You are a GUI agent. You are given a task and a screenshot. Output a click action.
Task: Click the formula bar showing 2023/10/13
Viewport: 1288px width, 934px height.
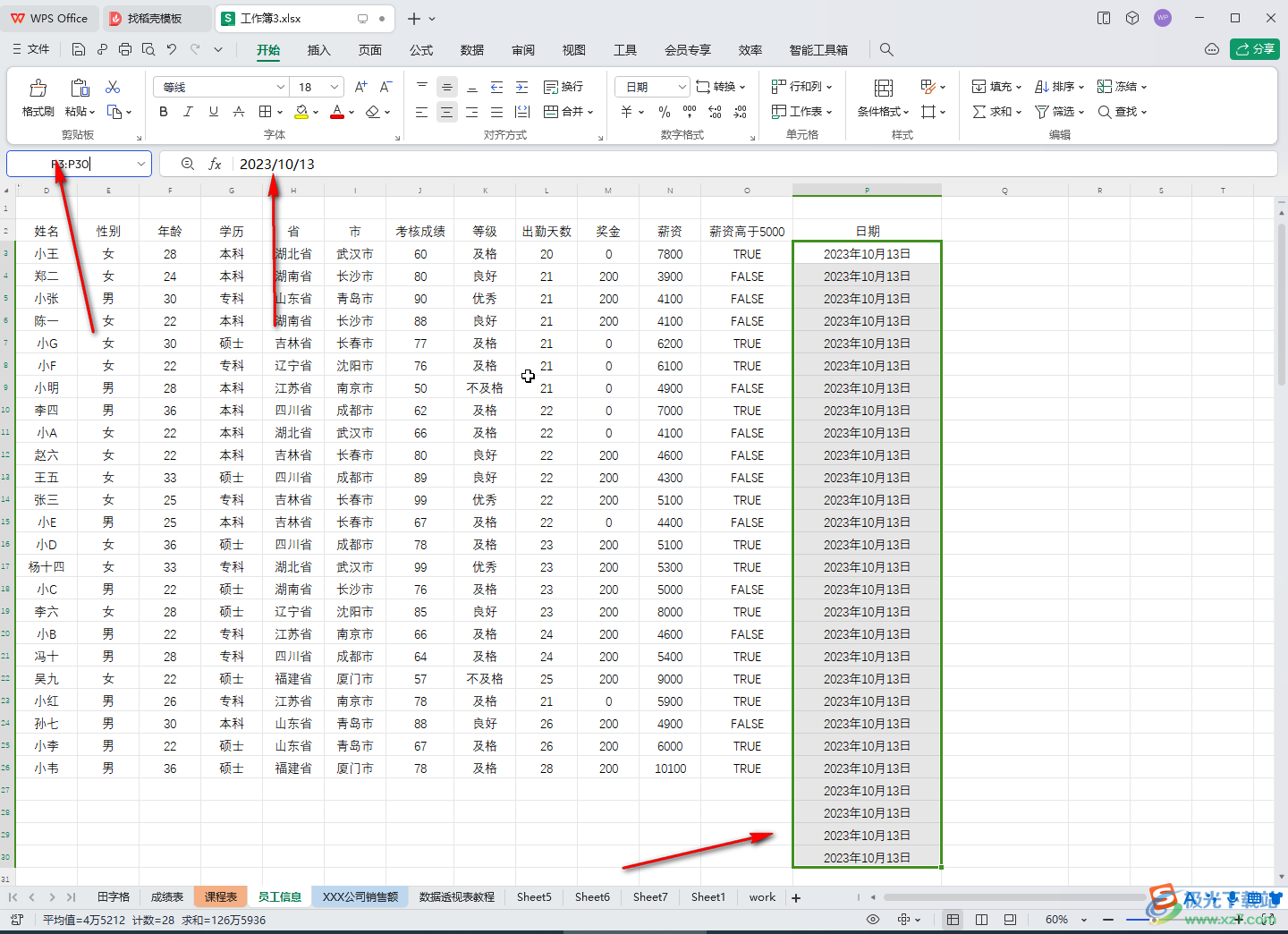point(756,164)
